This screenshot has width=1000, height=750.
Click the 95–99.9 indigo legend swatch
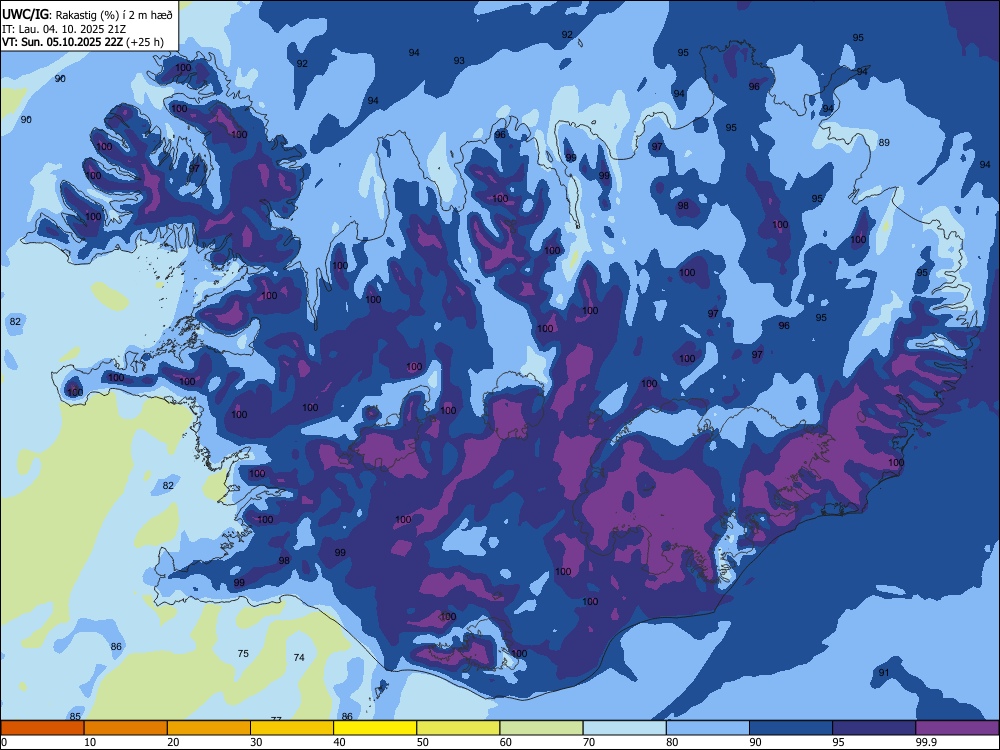click(x=874, y=728)
